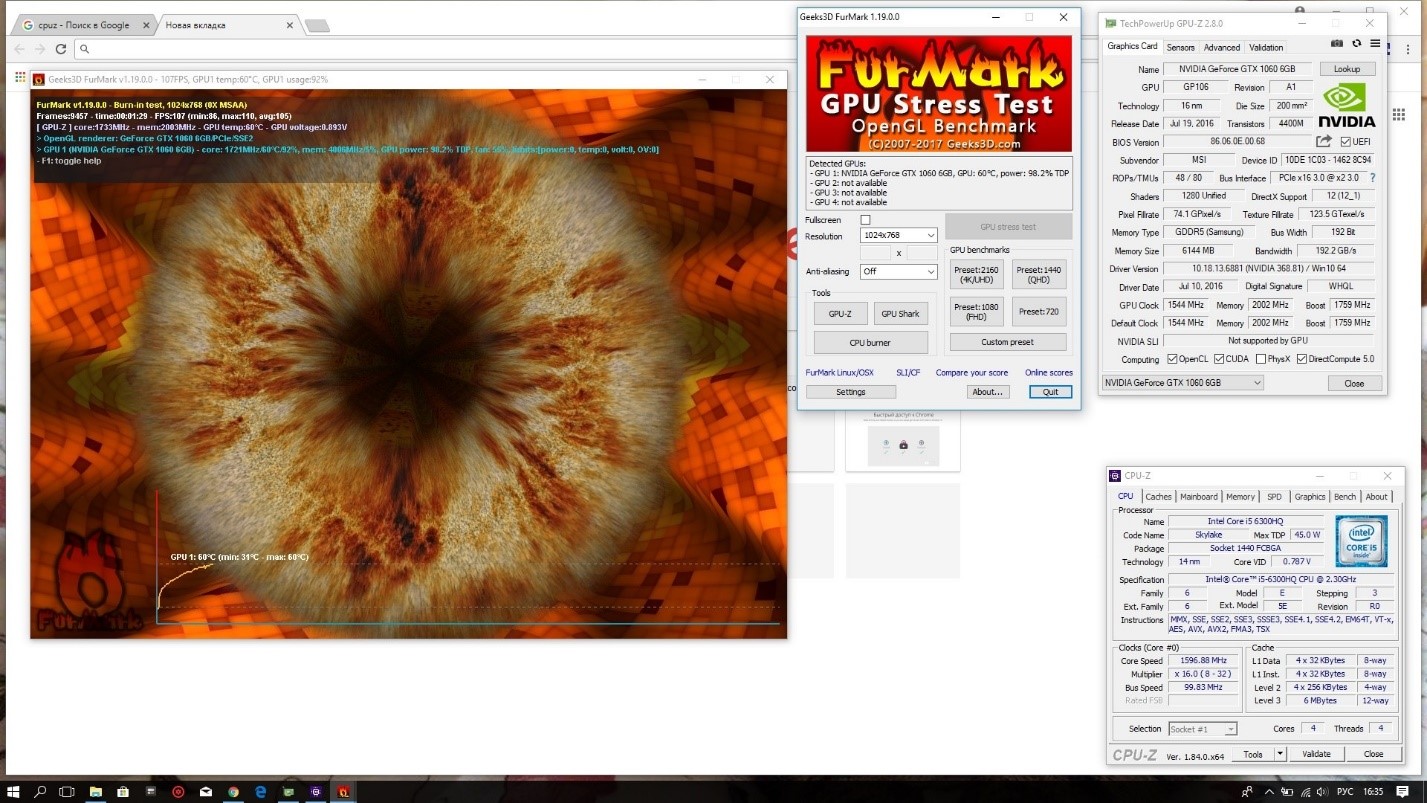Screen dimensions: 1427x803
Task: Click CPU-Z purple icon in taskbar
Action: pyautogui.click(x=316, y=792)
